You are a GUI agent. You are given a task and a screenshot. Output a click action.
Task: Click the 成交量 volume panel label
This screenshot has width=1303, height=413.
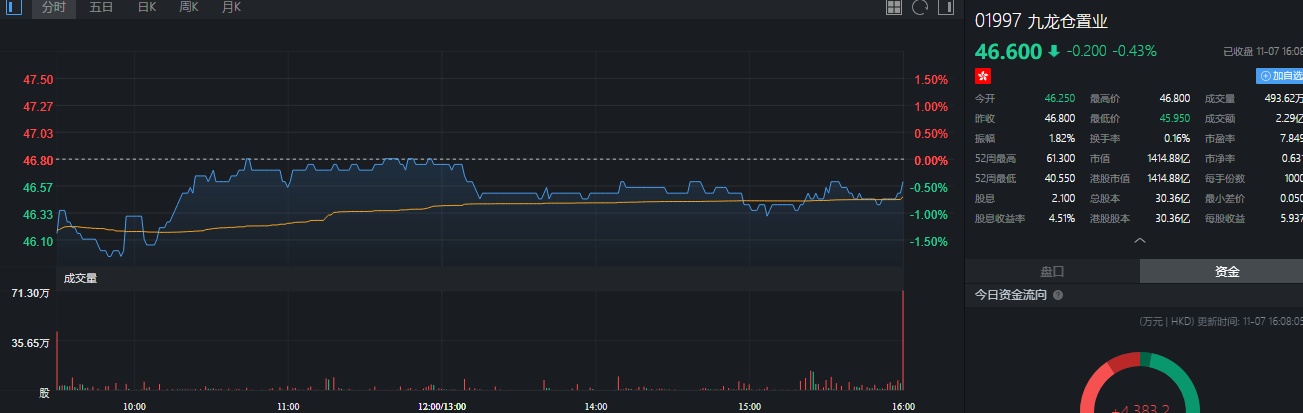coord(80,279)
